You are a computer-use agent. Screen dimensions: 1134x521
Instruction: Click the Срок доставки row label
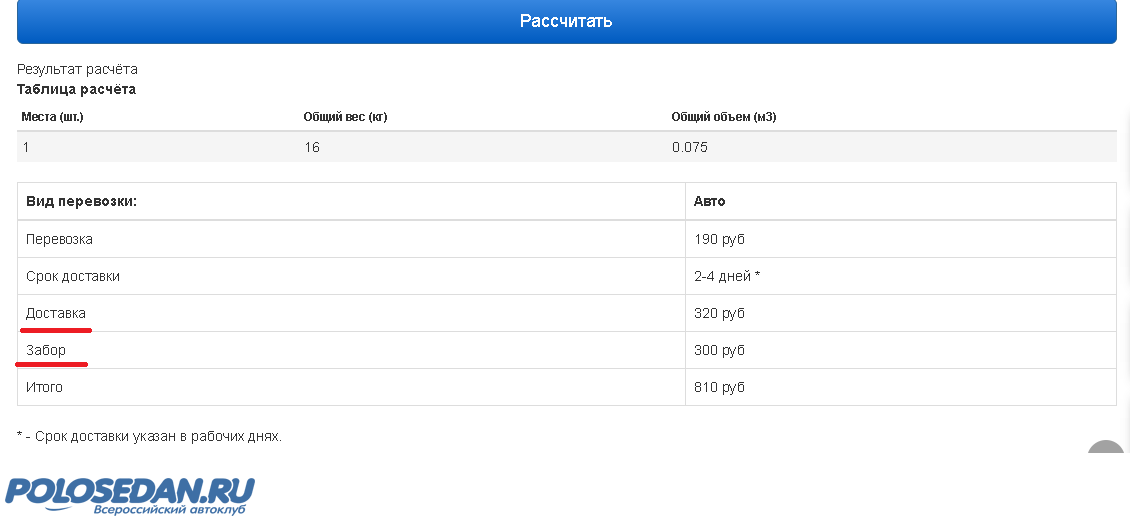(73, 276)
